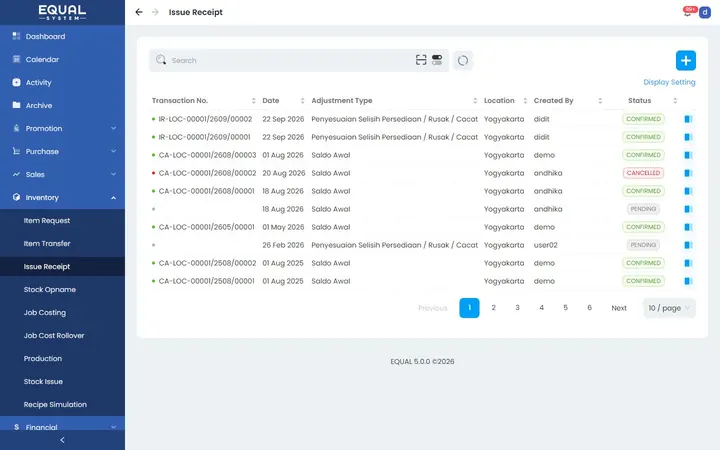Open detail panel for IR-LOC-00001/2609/00001
The height and width of the screenshot is (450, 720).
(688, 137)
